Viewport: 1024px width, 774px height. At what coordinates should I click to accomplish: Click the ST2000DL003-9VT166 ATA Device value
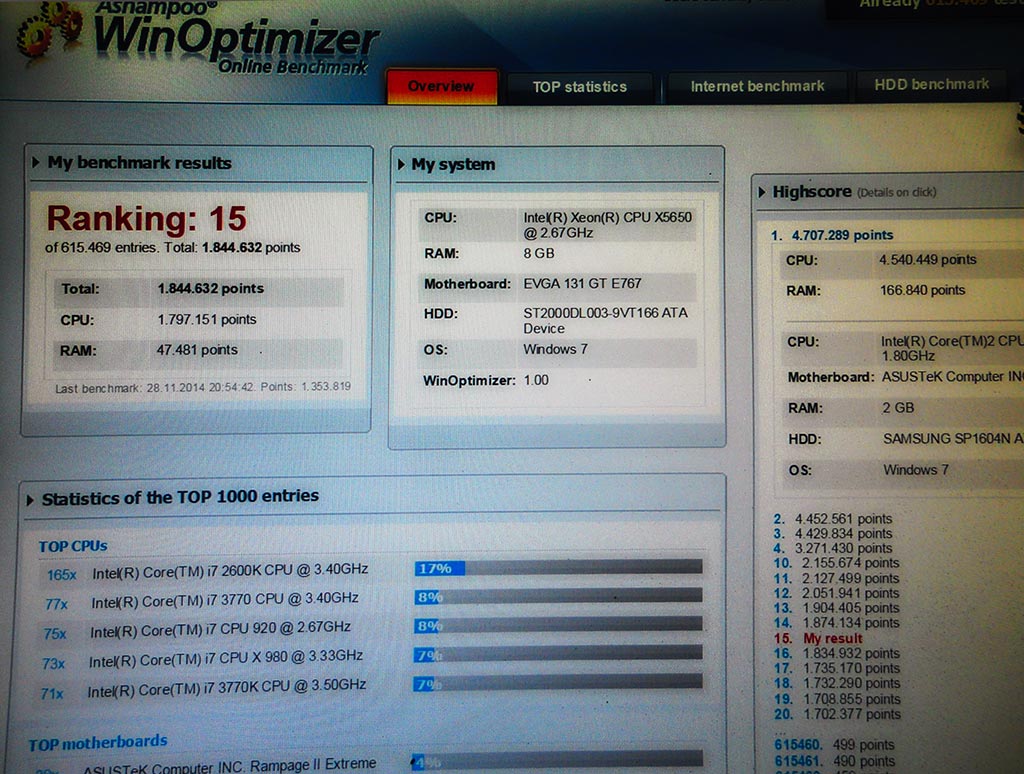pos(605,321)
